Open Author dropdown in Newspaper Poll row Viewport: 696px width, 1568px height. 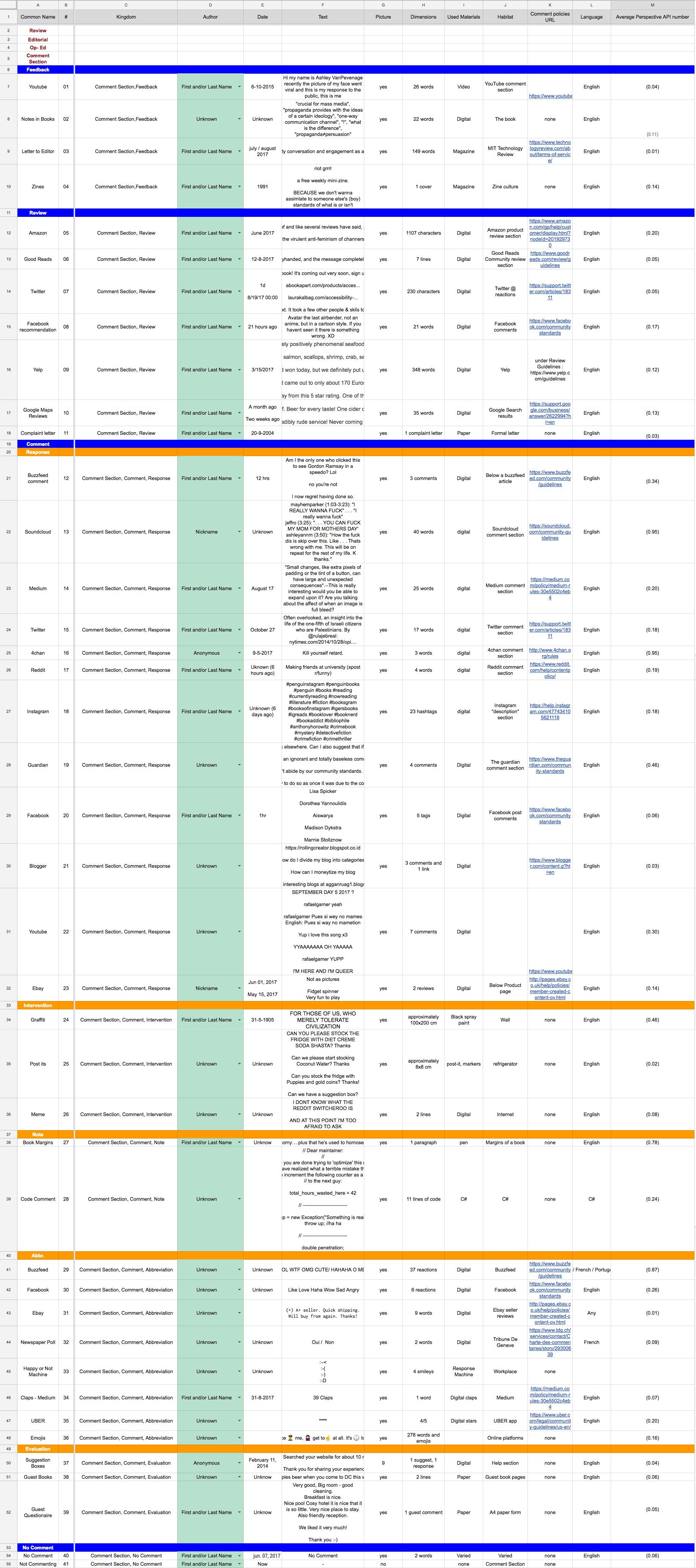coord(239,1342)
